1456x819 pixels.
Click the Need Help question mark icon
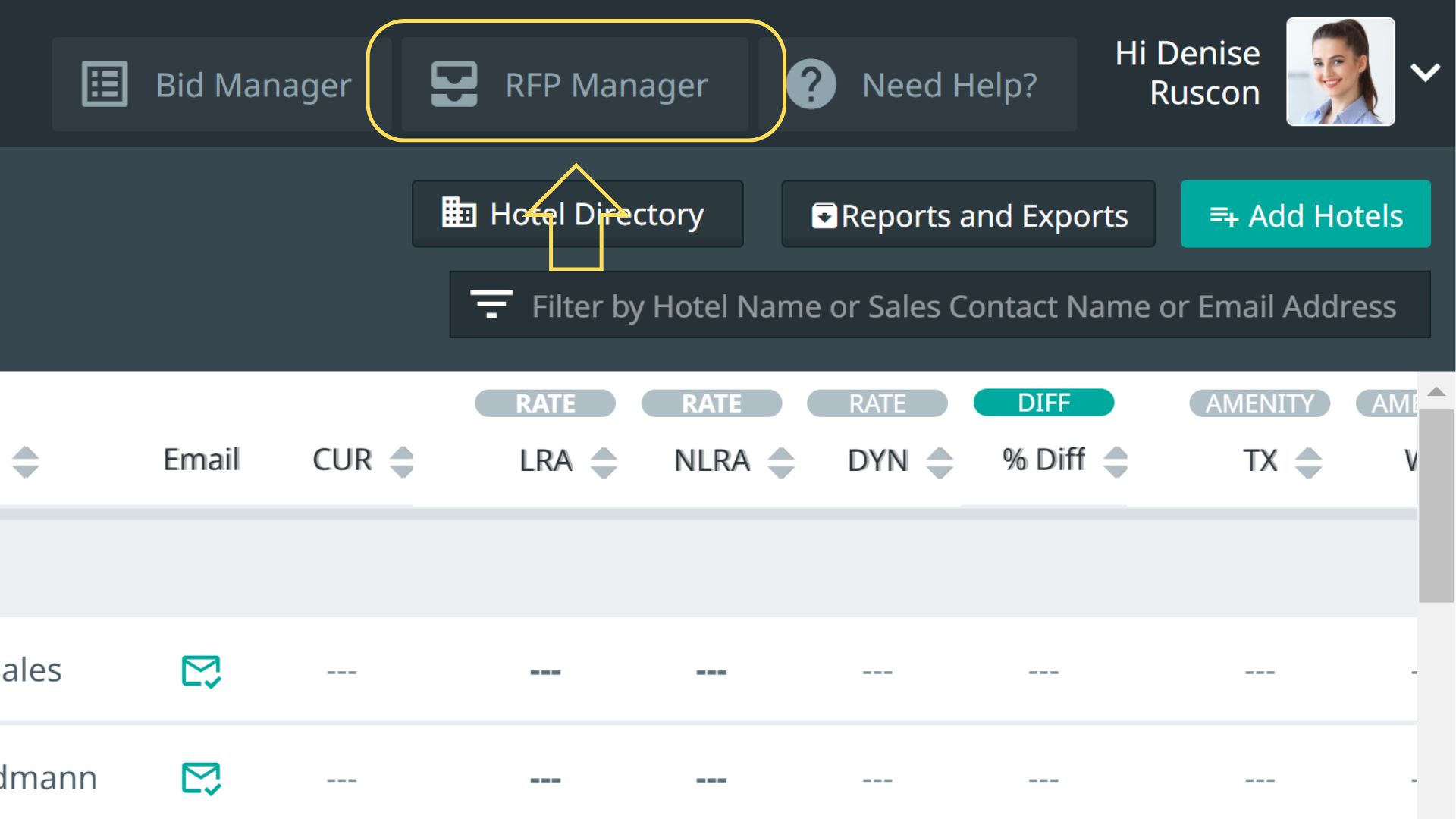pos(811,84)
